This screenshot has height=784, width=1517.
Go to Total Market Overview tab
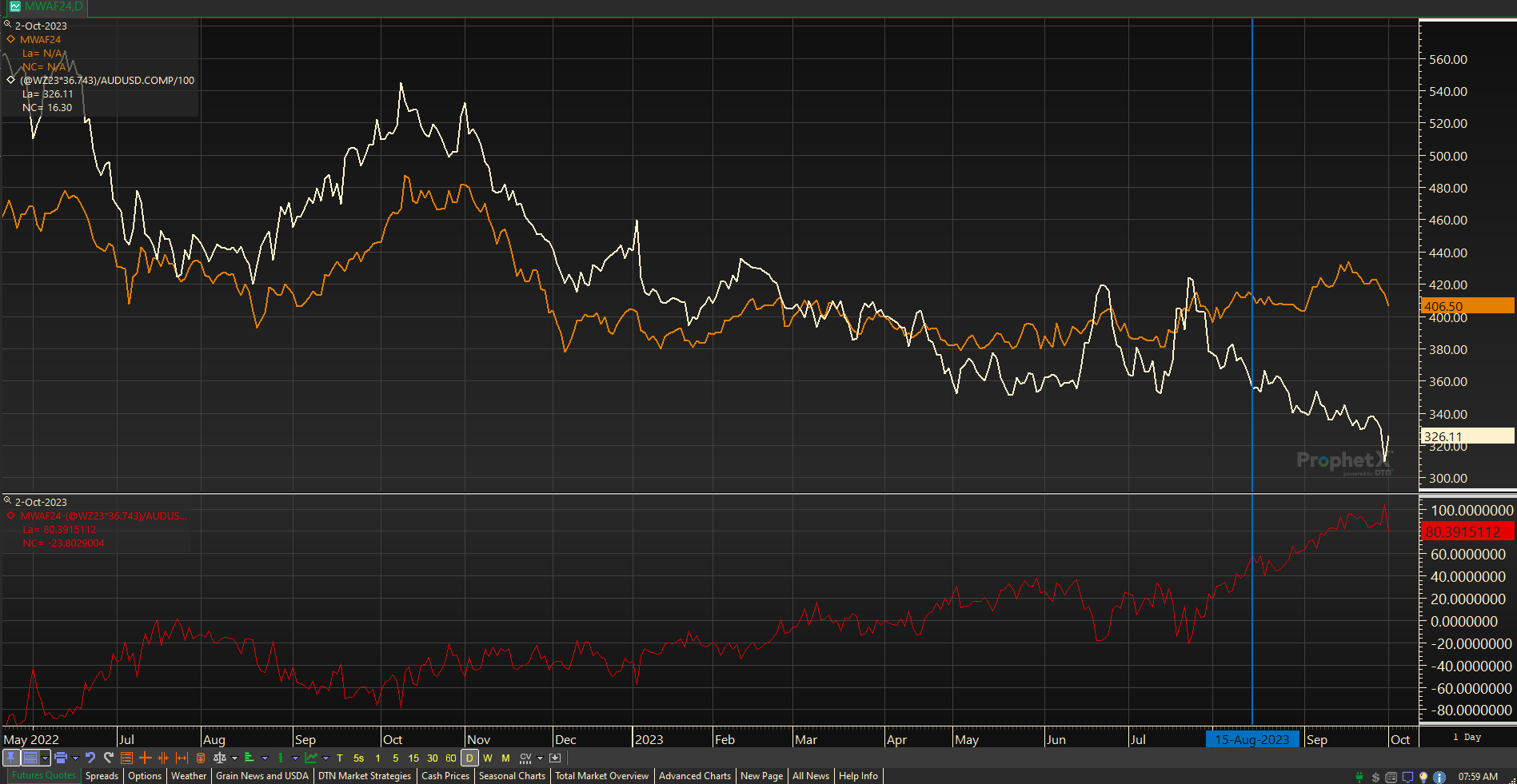(x=602, y=776)
